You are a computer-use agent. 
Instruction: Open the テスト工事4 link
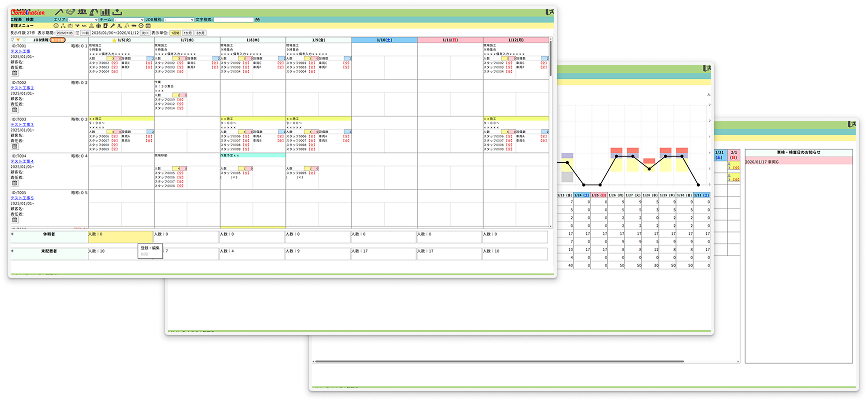pyautogui.click(x=24, y=162)
